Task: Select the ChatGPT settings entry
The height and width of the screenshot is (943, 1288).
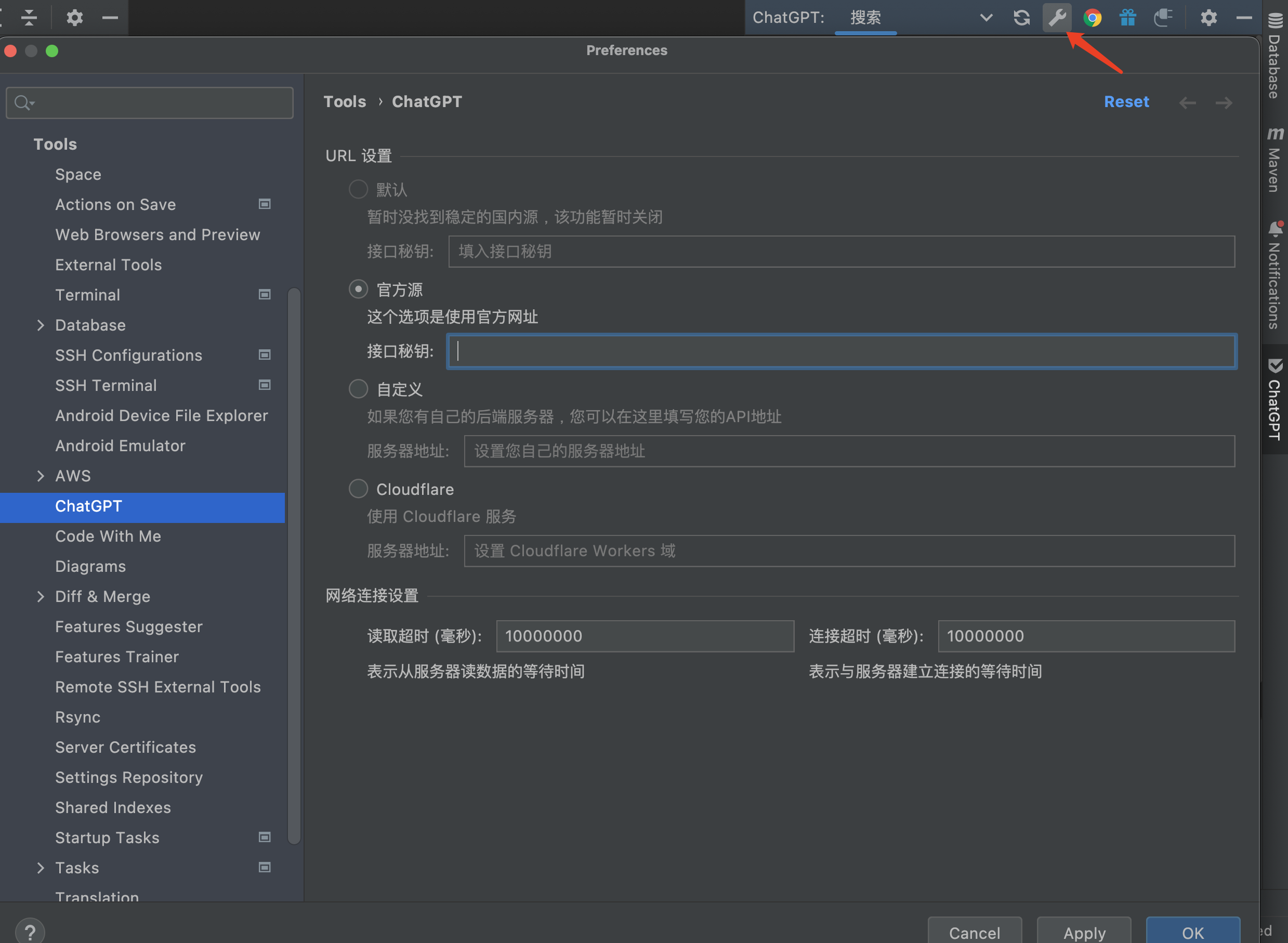Action: tap(142, 506)
